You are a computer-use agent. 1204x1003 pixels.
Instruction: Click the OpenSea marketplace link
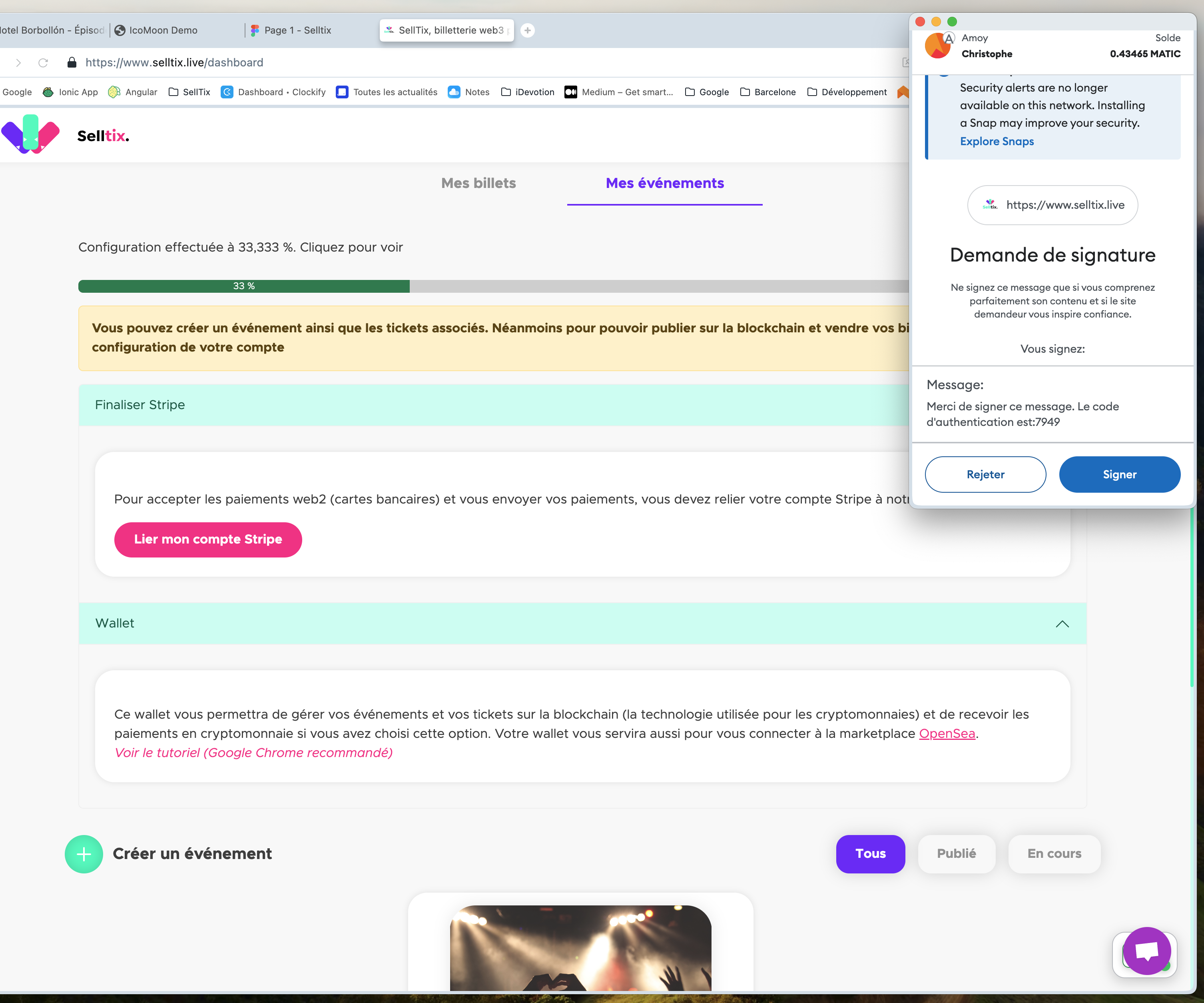coord(947,733)
